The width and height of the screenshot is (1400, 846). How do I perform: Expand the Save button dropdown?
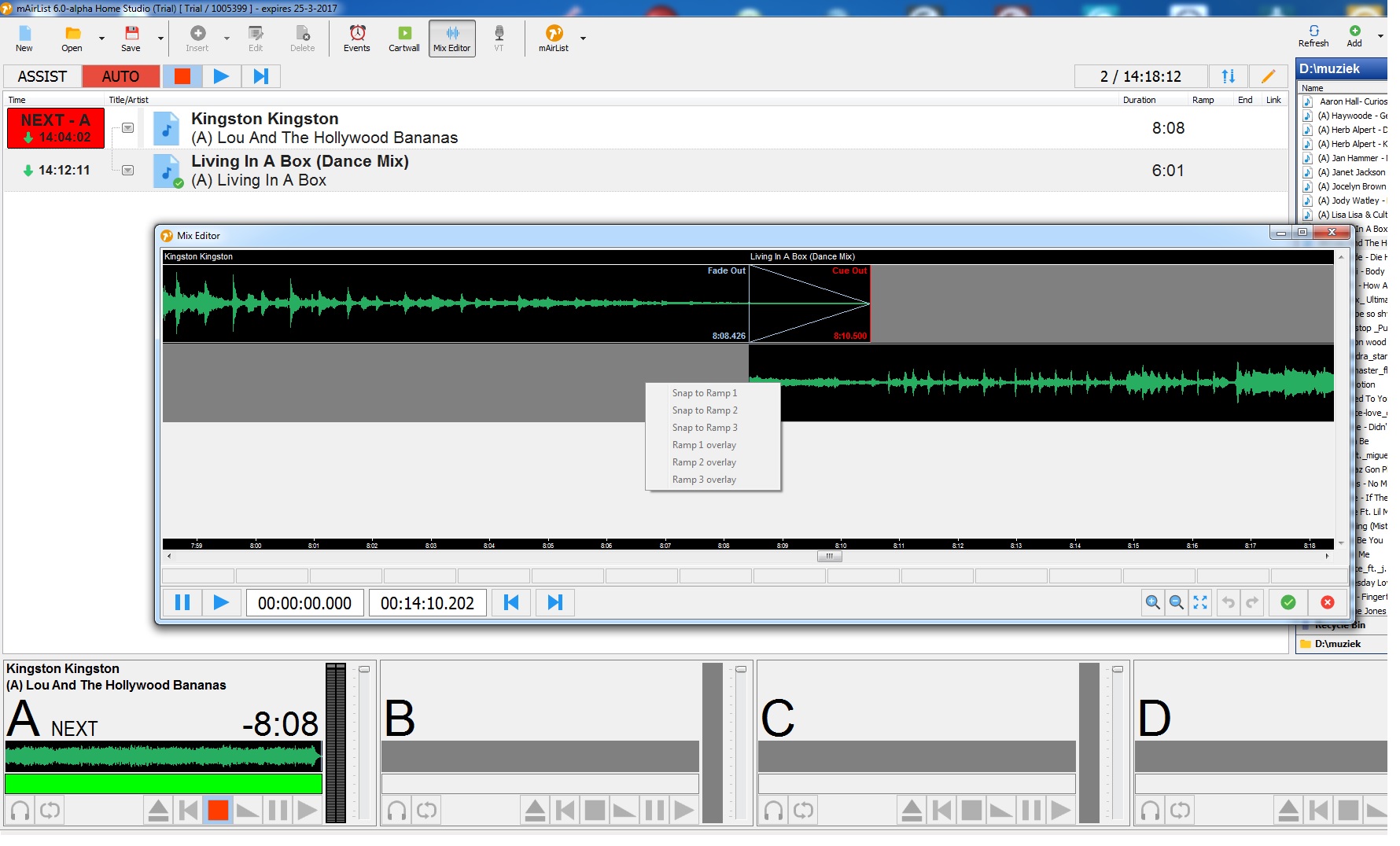click(x=160, y=38)
